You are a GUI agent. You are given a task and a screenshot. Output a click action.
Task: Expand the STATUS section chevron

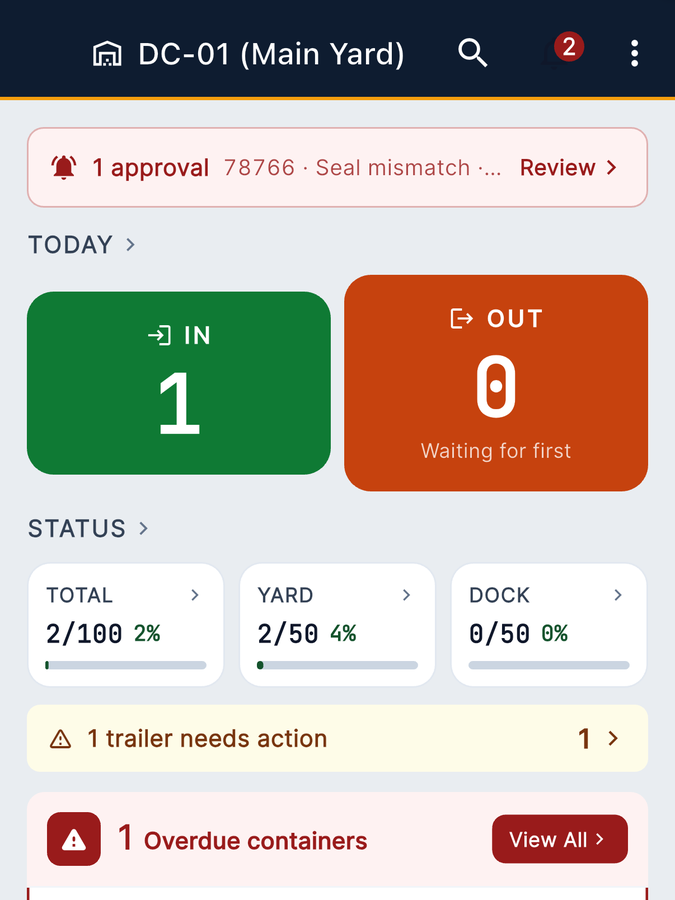(143, 528)
